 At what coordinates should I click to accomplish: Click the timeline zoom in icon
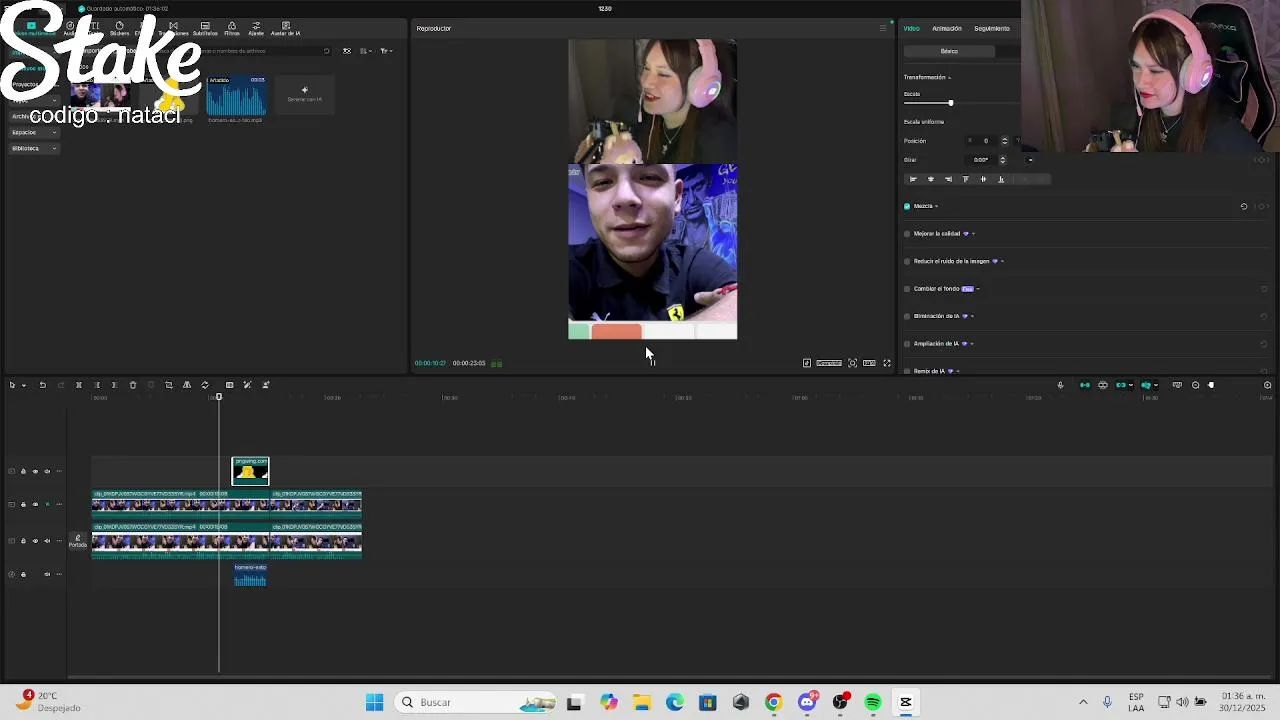(x=1267, y=385)
